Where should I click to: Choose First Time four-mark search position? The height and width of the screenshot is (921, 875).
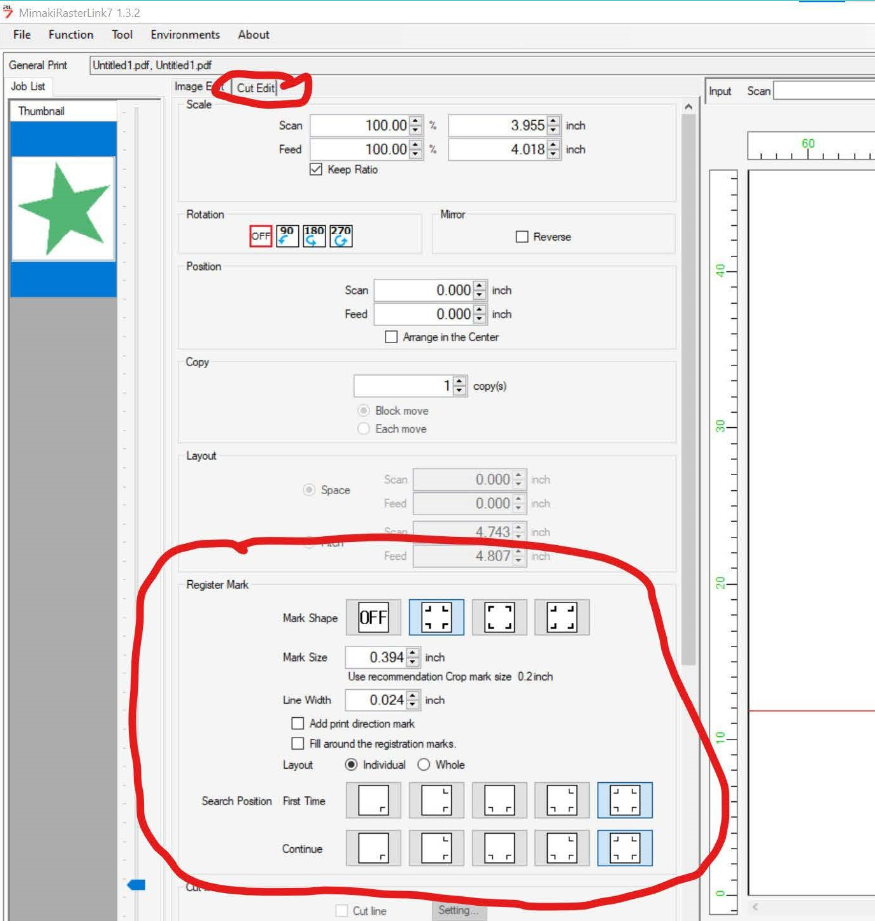[625, 800]
